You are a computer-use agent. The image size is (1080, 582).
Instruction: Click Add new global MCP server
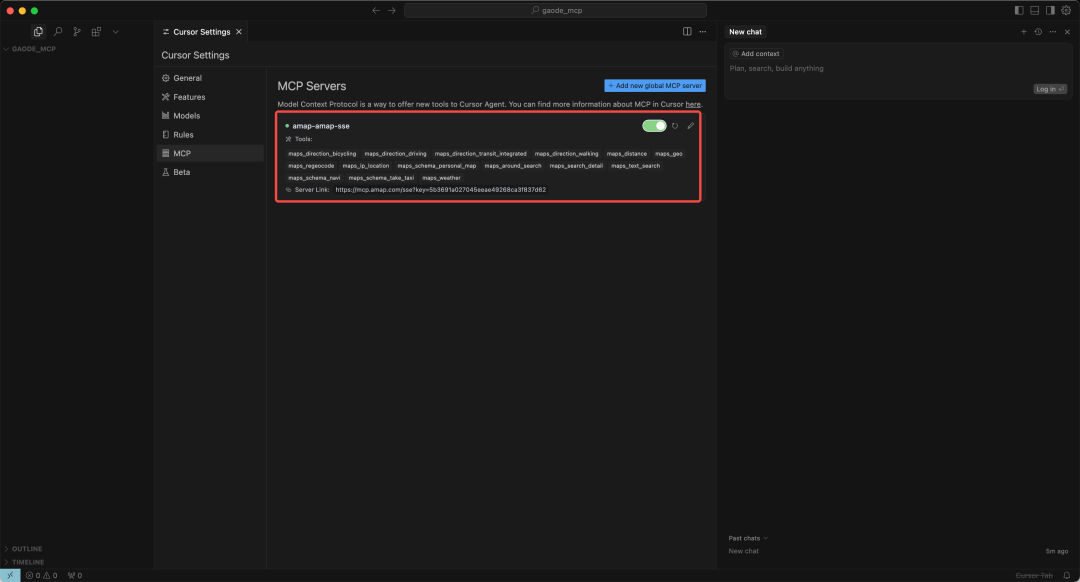tap(655, 86)
